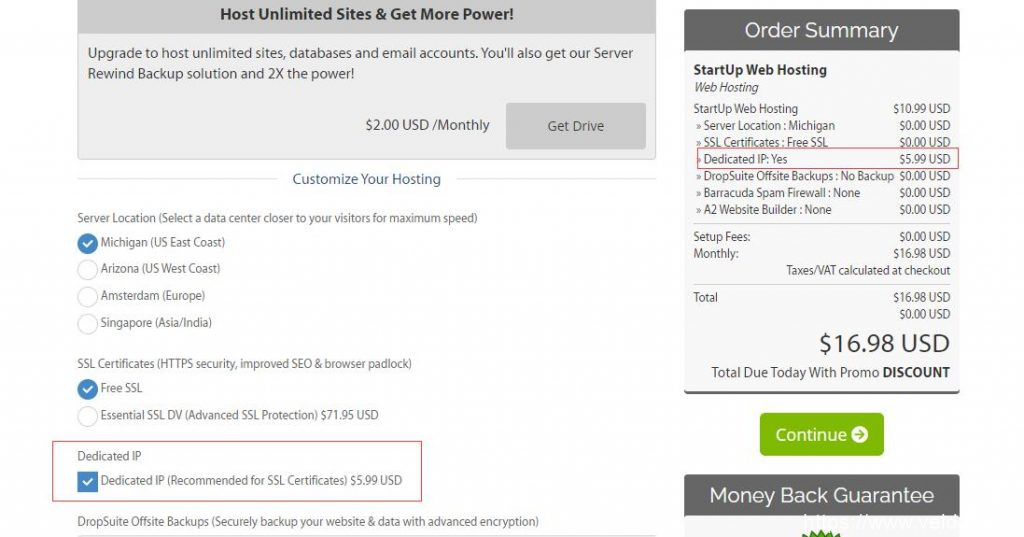This screenshot has width=1024, height=537.
Task: Click the Host Unlimited Sites heading
Action: [366, 15]
